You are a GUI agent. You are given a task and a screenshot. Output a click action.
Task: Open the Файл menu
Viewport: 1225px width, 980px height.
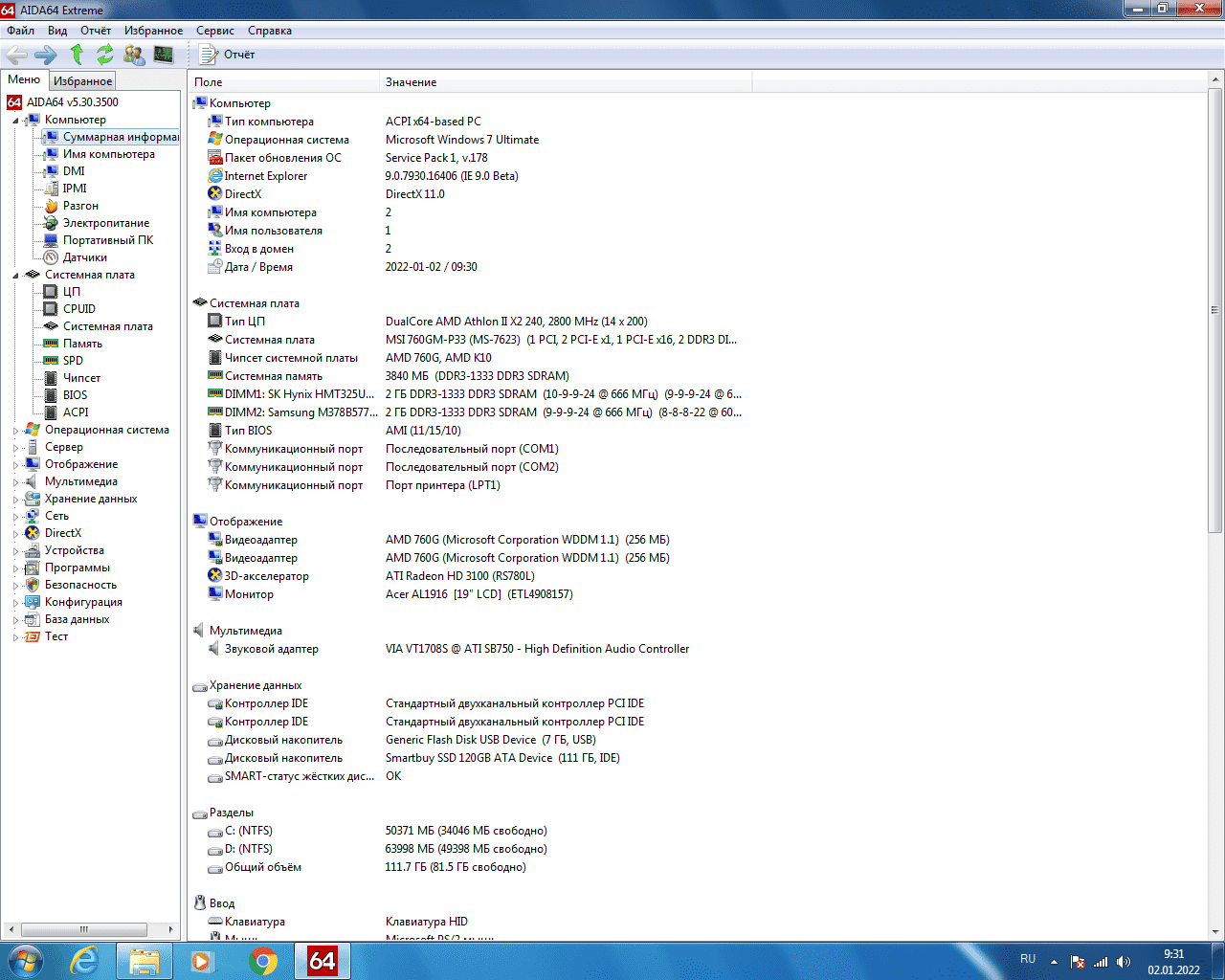pos(21,31)
